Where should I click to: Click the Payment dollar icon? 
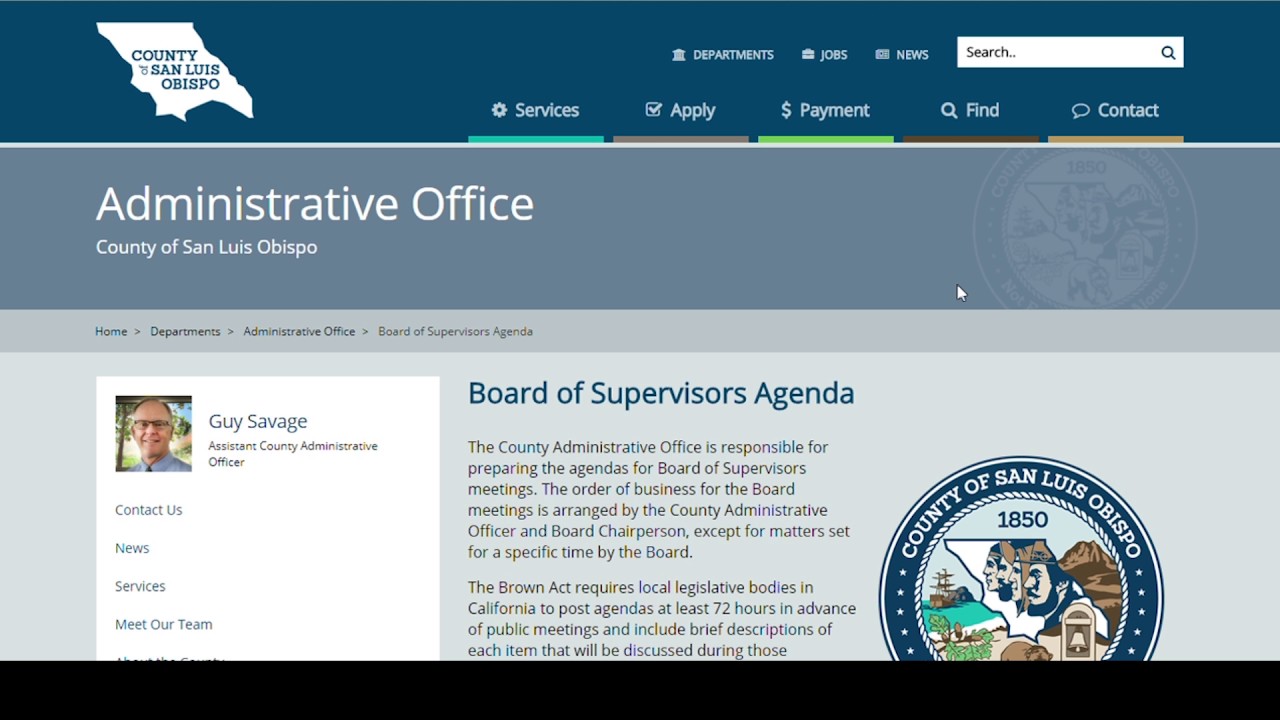pyautogui.click(x=786, y=110)
